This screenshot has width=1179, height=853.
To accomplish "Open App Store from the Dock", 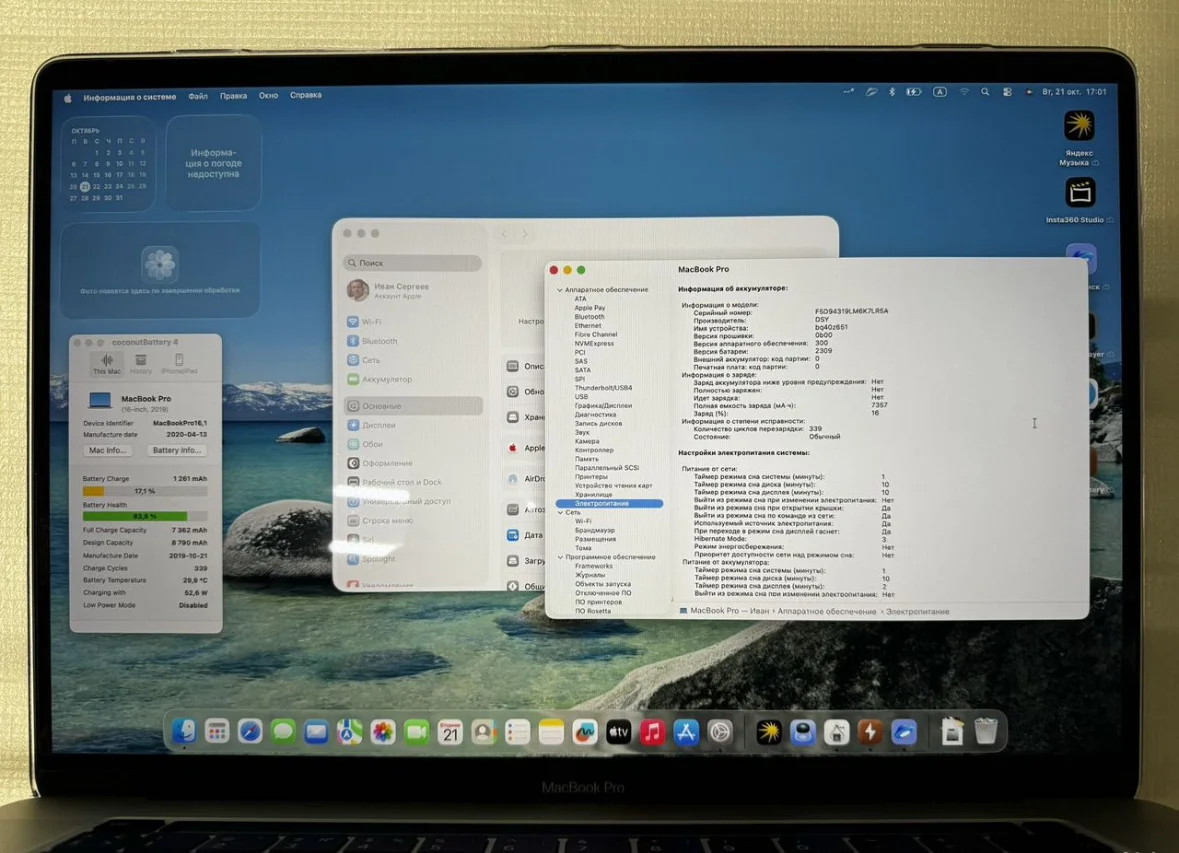I will [686, 731].
